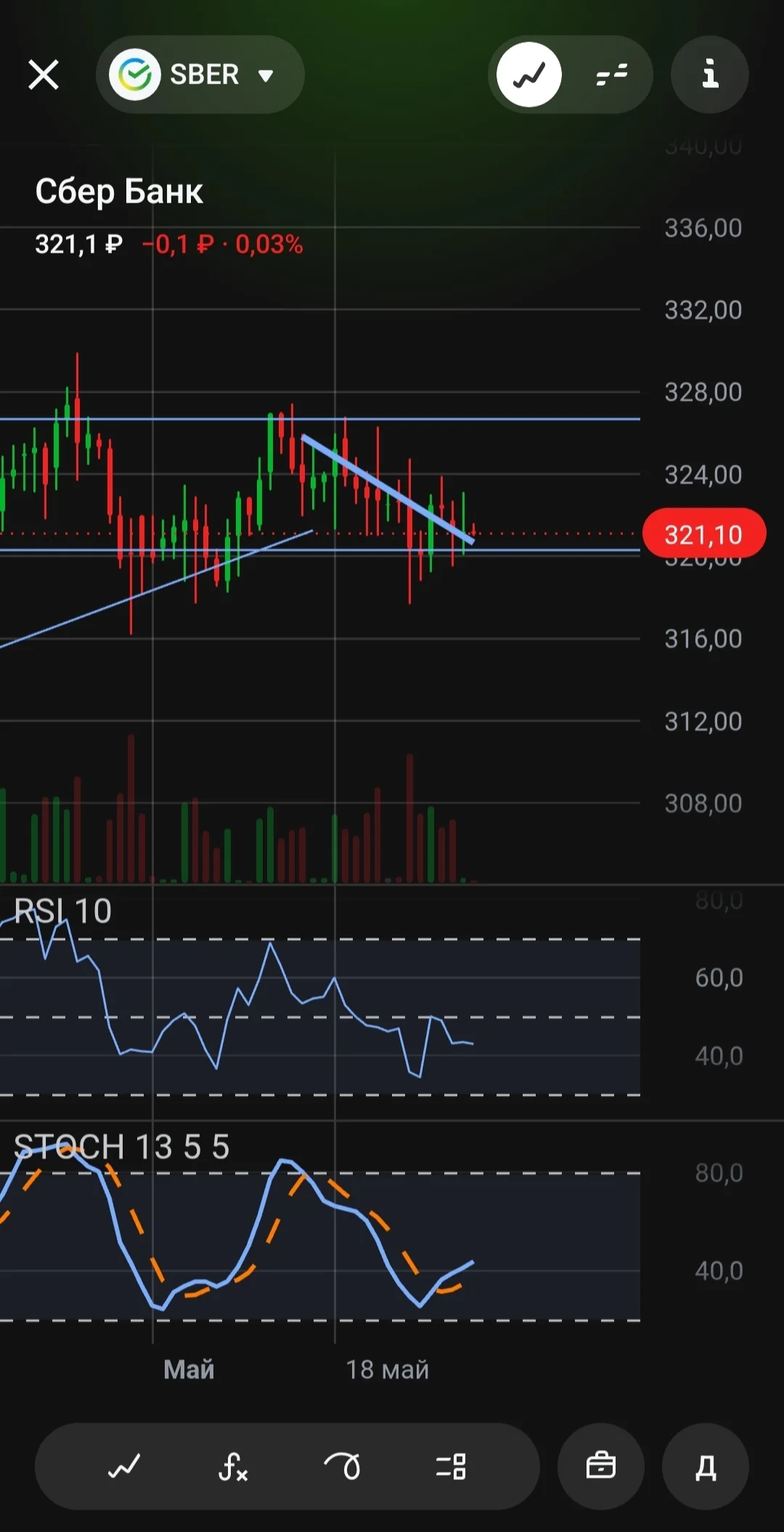
Task: Tap the 321,1 ₽ current price text
Action: point(78,245)
